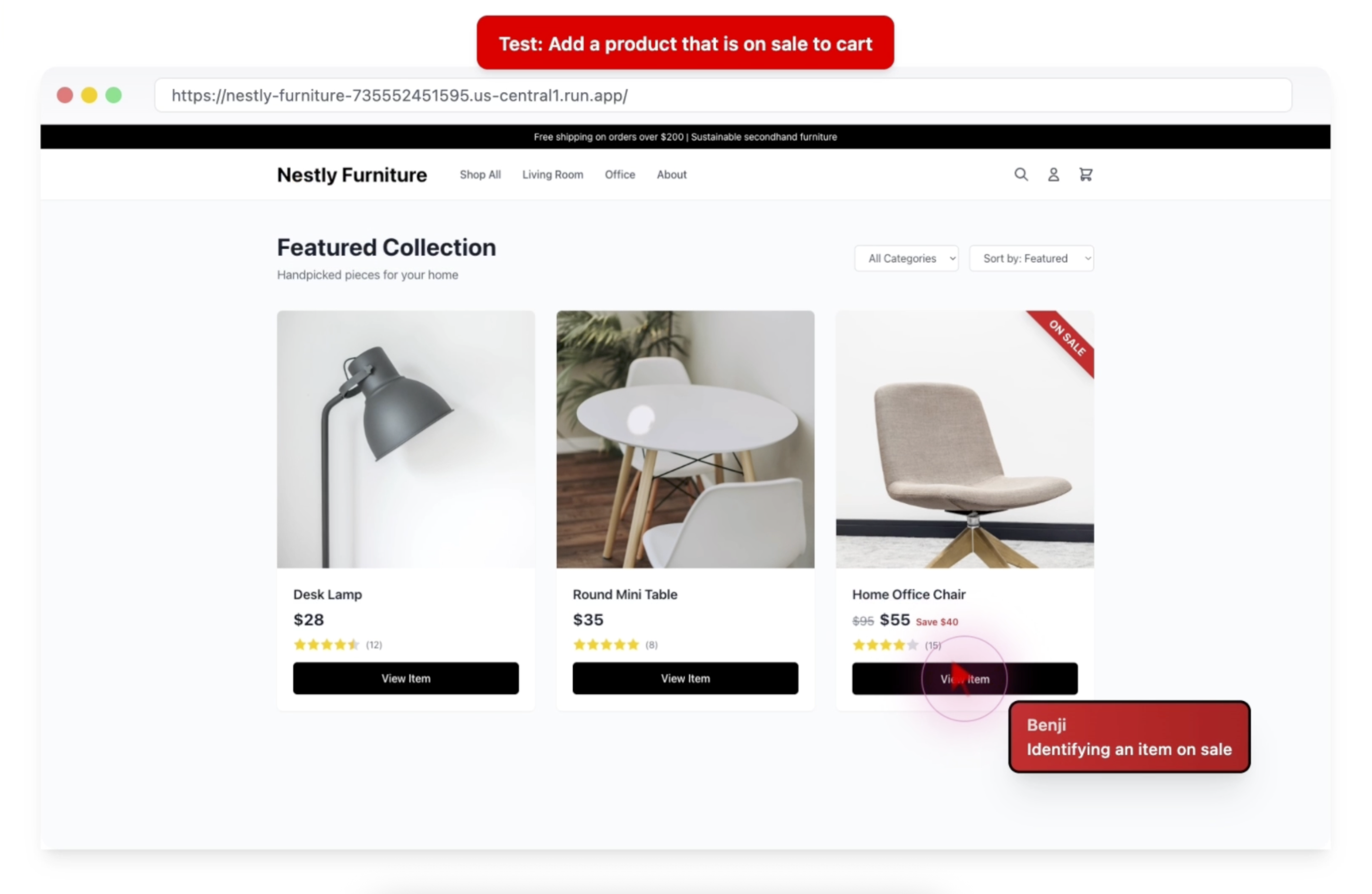Click the green maximize window dot

pos(113,95)
